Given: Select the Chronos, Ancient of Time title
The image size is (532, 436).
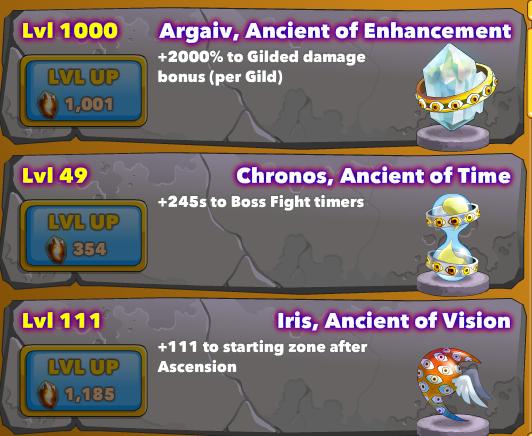Looking at the screenshot, I should click(373, 176).
